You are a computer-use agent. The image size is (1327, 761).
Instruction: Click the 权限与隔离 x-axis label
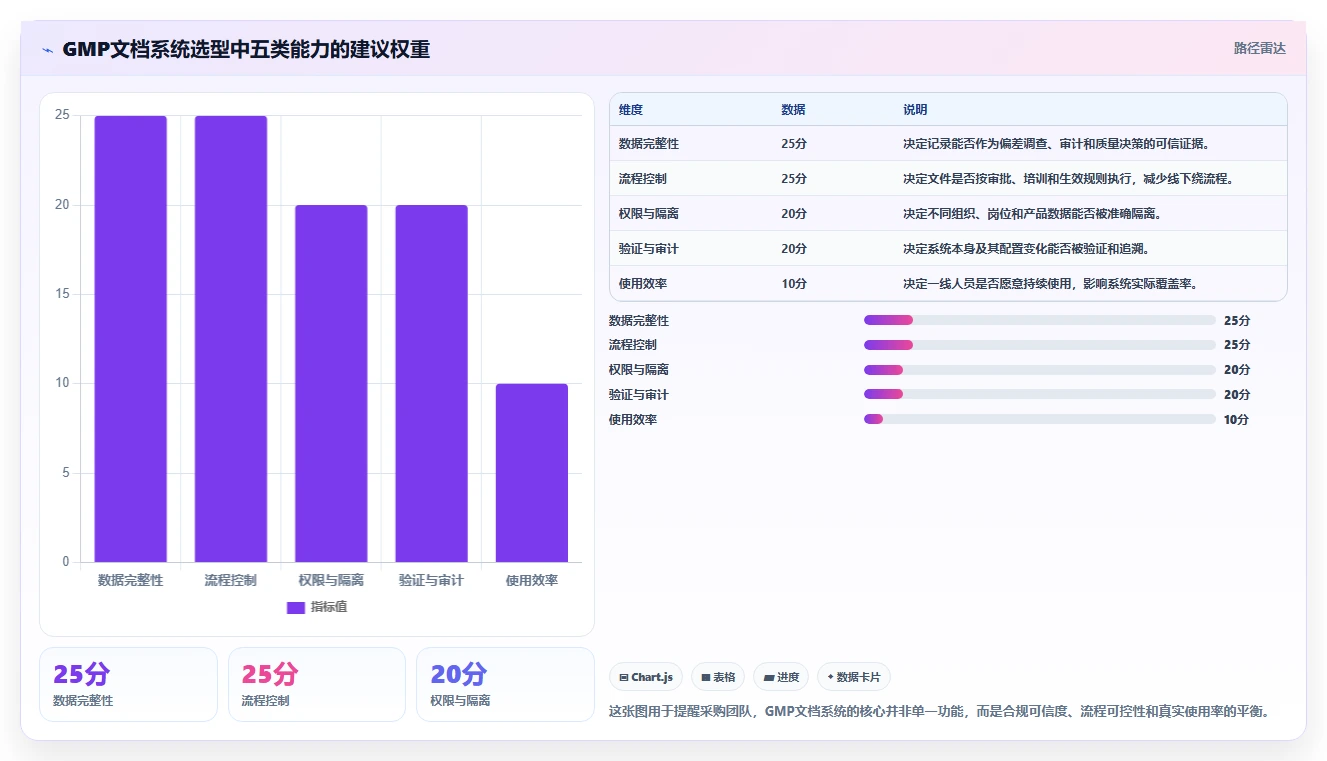pyautogui.click(x=331, y=580)
